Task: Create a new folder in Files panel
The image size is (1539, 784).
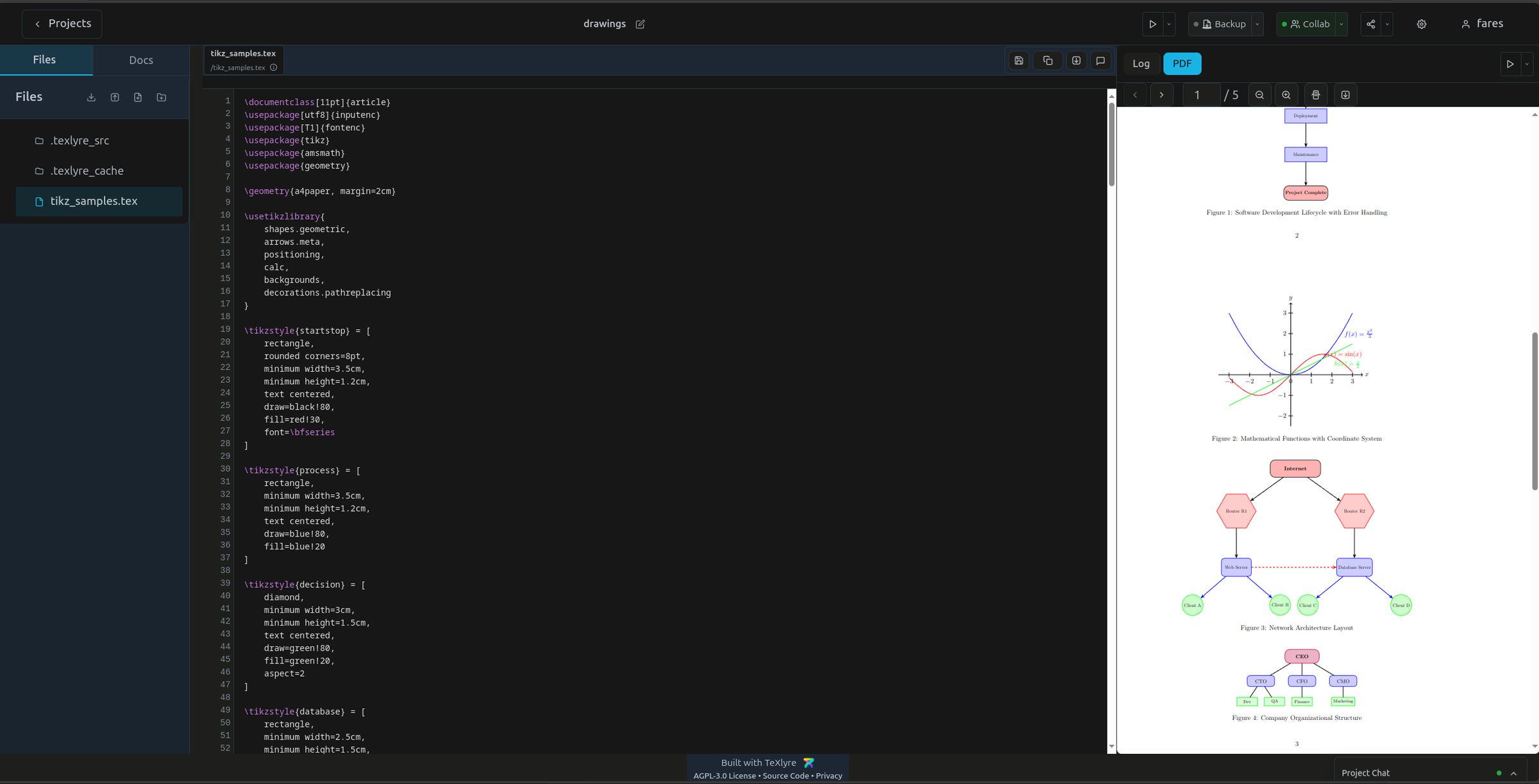Action: (160, 97)
